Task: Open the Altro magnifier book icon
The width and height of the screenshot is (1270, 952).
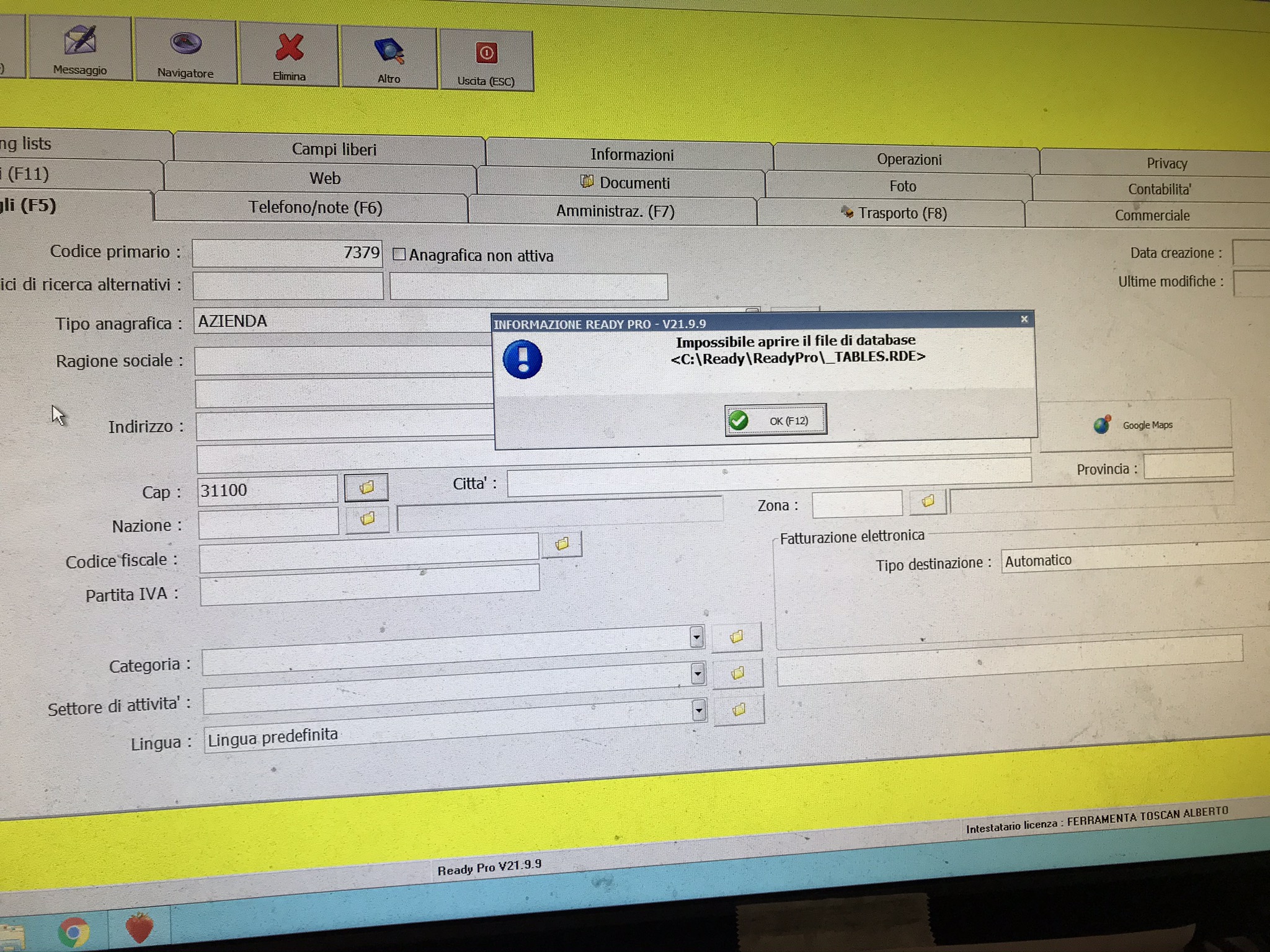Action: (389, 51)
